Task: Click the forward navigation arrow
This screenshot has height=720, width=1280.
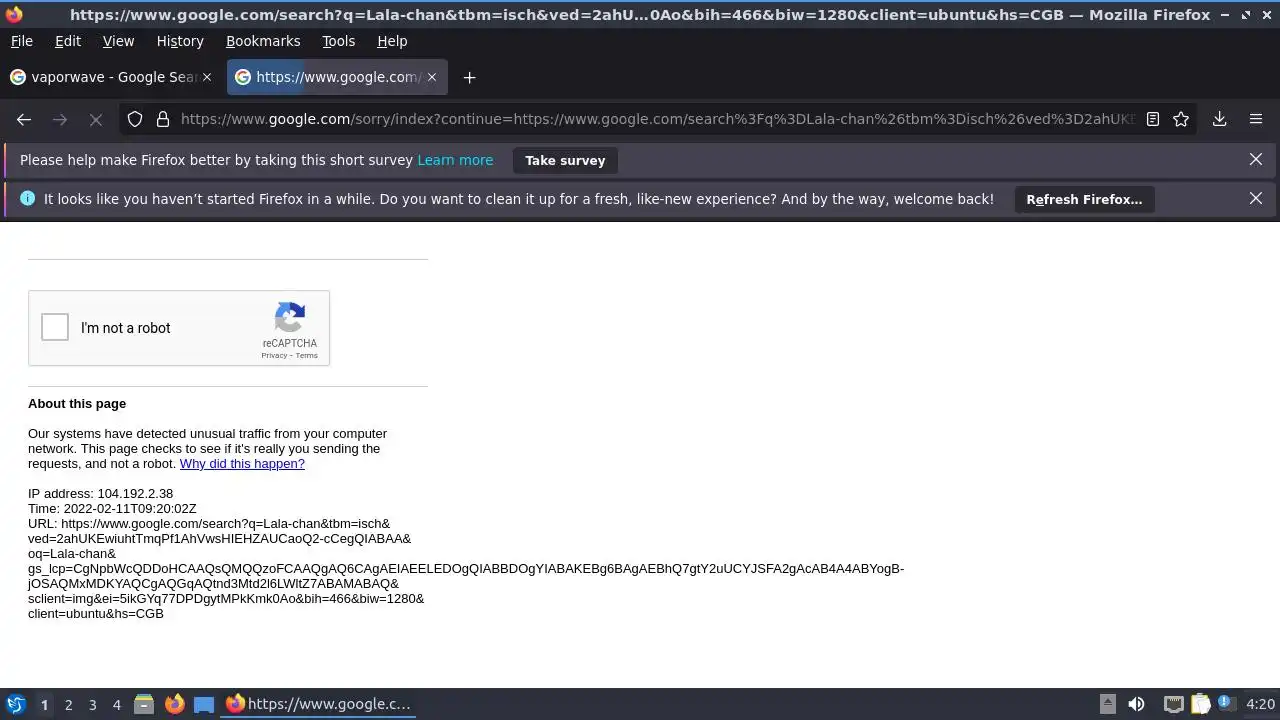Action: [60, 119]
